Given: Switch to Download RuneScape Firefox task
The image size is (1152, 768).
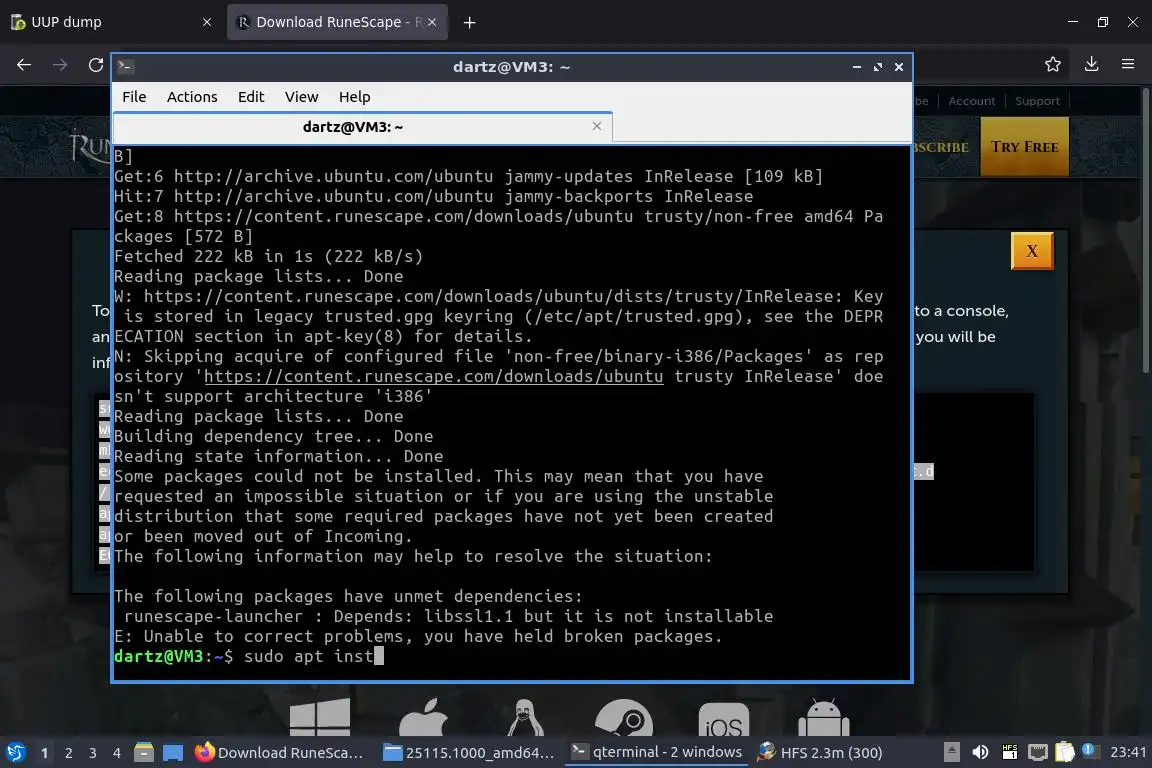Looking at the screenshot, I should 279,753.
